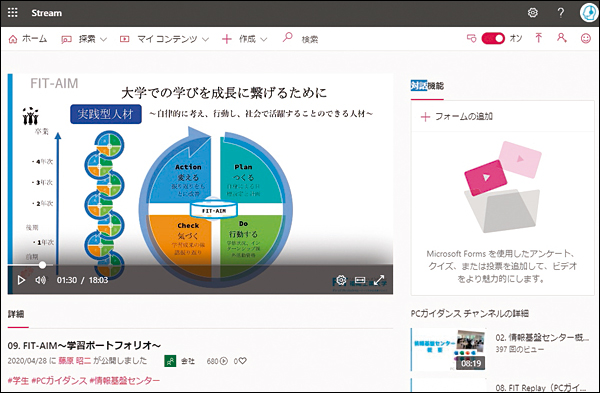Open the 08. FIT Replay video title
The height and width of the screenshot is (393, 600).
[541, 387]
